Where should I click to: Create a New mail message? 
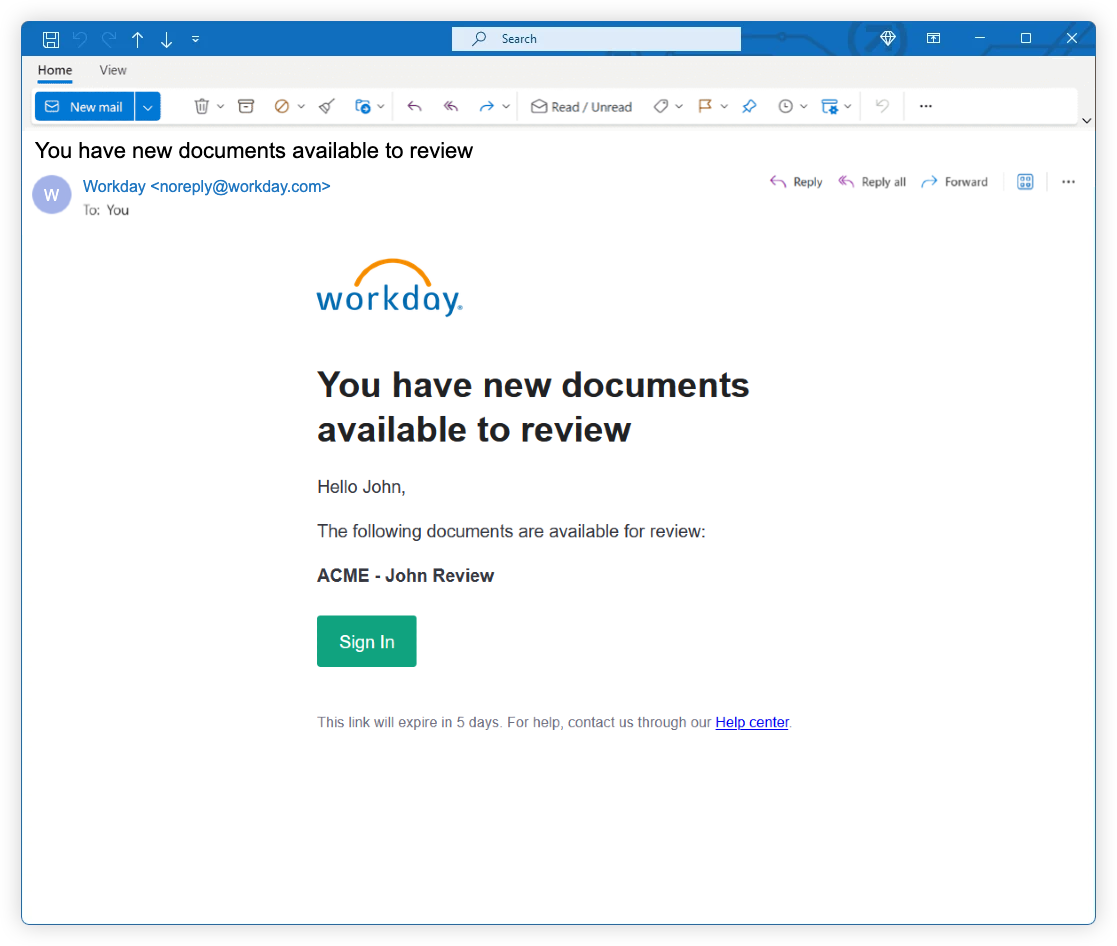pyautogui.click(x=84, y=107)
